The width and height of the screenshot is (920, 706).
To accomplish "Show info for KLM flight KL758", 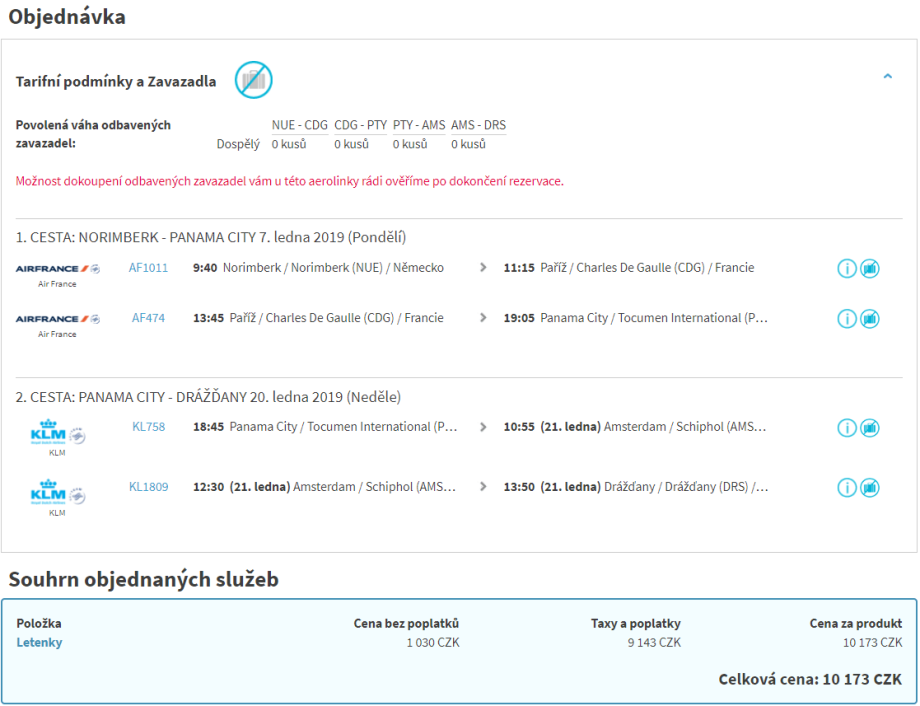I will pos(847,428).
